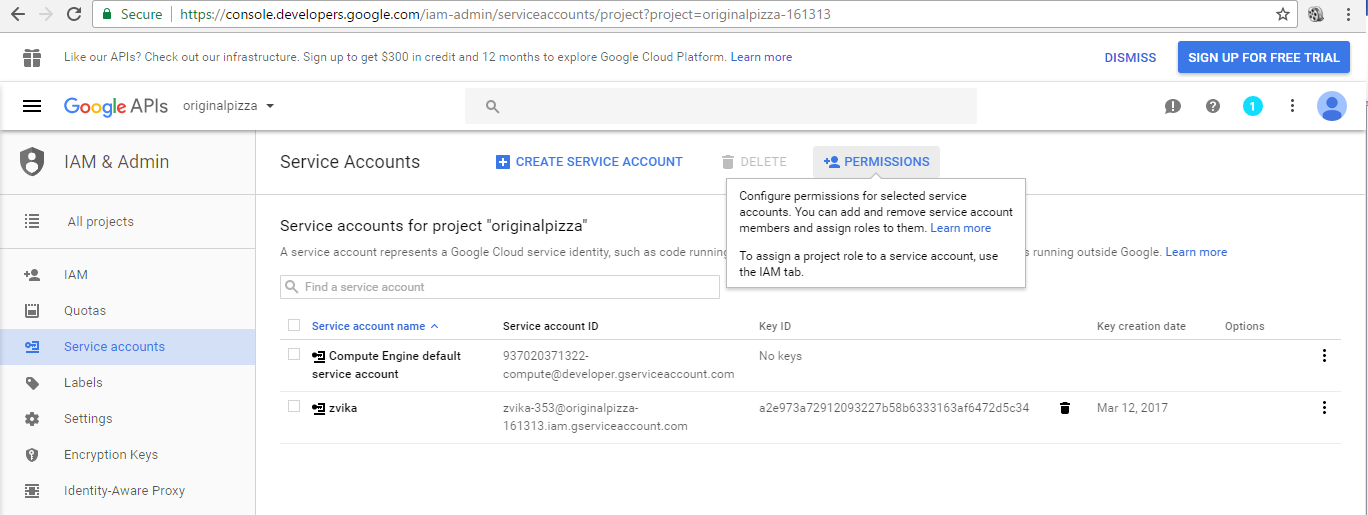Open notifications badge showing 1
This screenshot has width=1368, height=515.
coord(1253,106)
